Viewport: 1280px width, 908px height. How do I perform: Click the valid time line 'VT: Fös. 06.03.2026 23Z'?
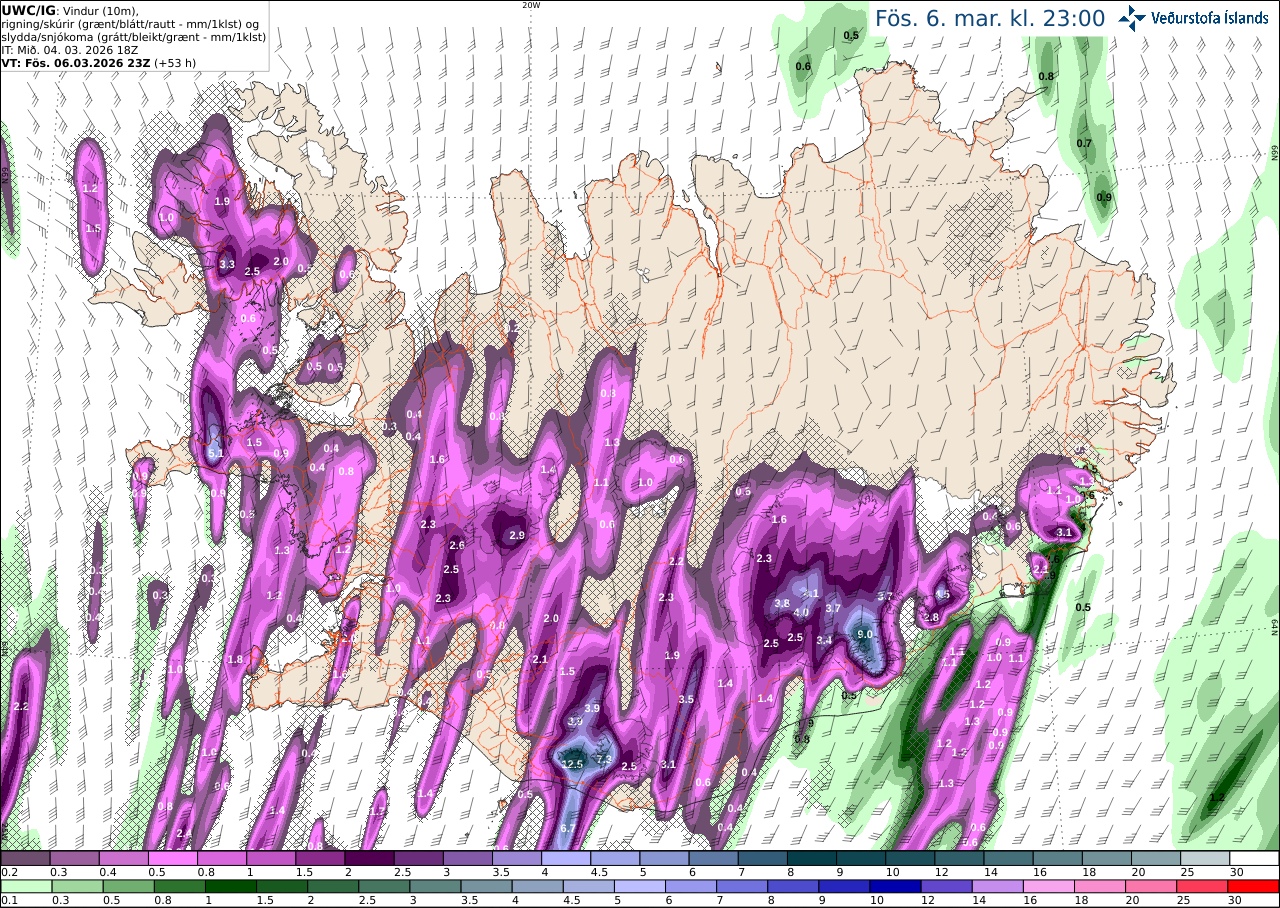(x=75, y=62)
